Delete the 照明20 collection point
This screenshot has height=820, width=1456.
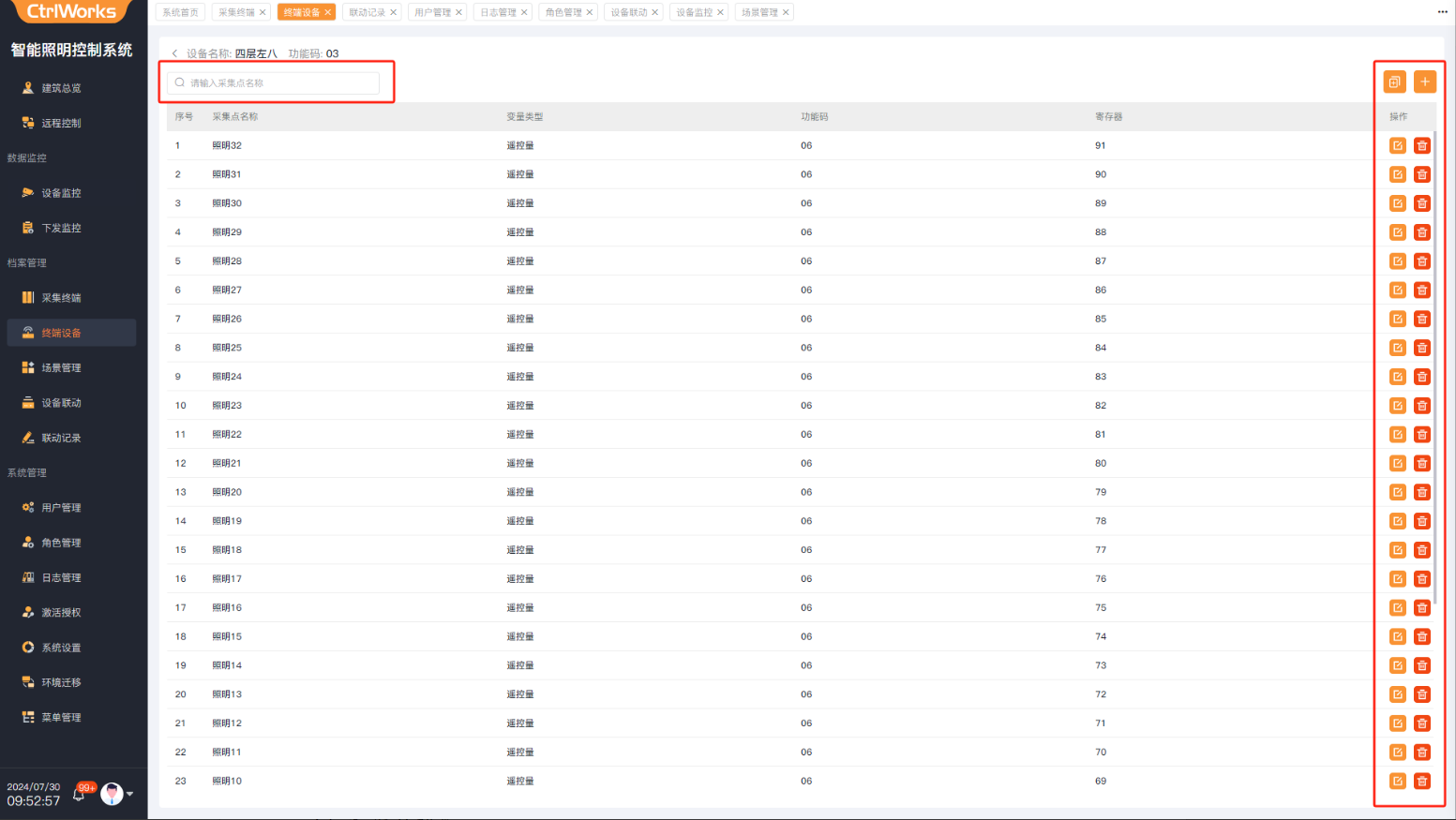(1421, 492)
